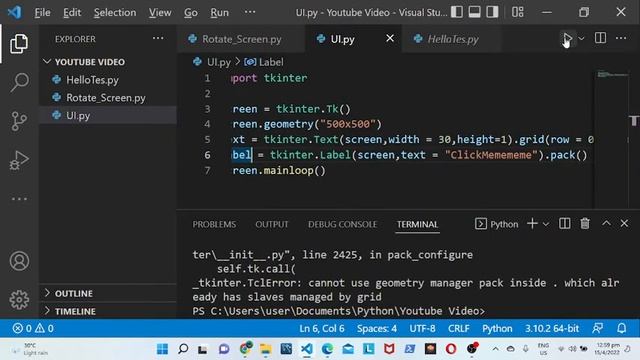Show additional views ellipsis in activity bar
The height and width of the screenshot is (360, 640).
pyautogui.click(x=19, y=199)
